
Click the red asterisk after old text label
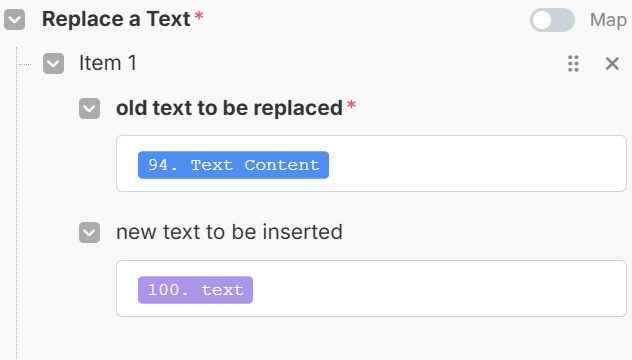pyautogui.click(x=351, y=105)
